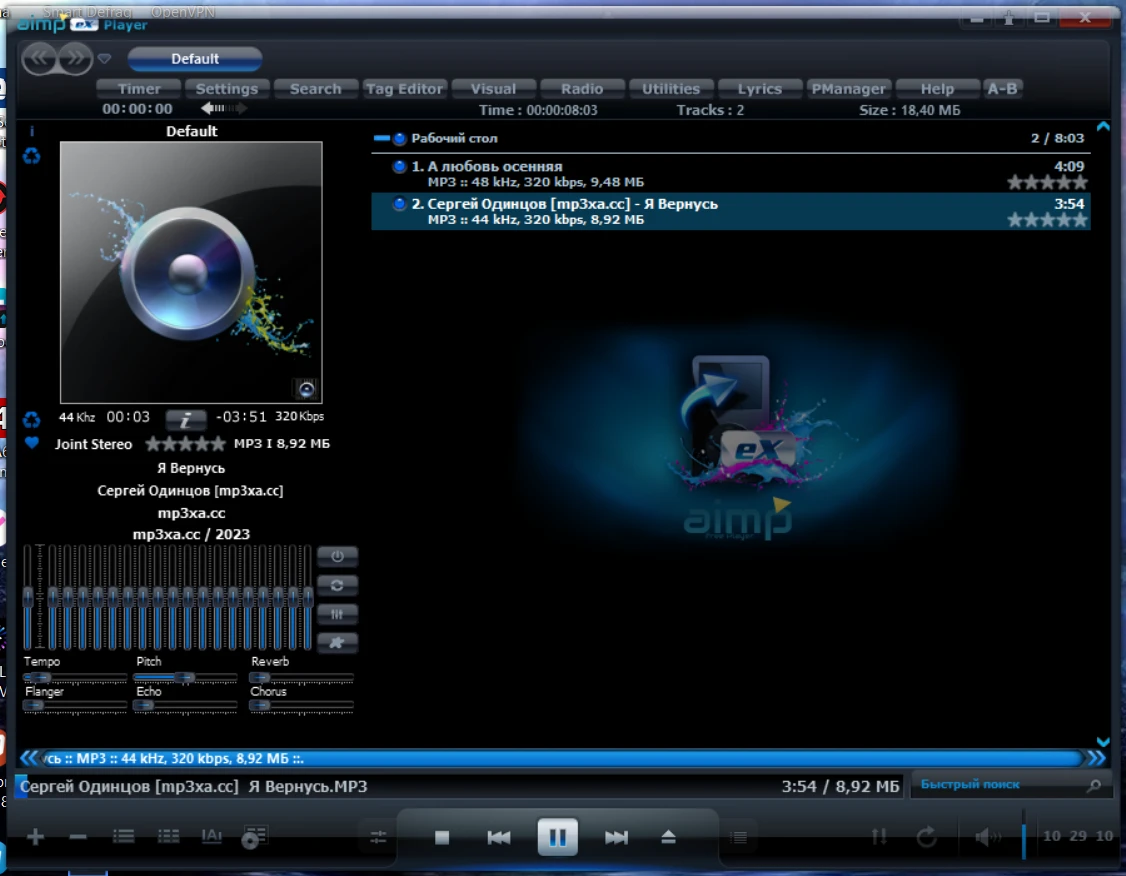
Task: Adjust the Pitch slider
Action: tap(183, 677)
